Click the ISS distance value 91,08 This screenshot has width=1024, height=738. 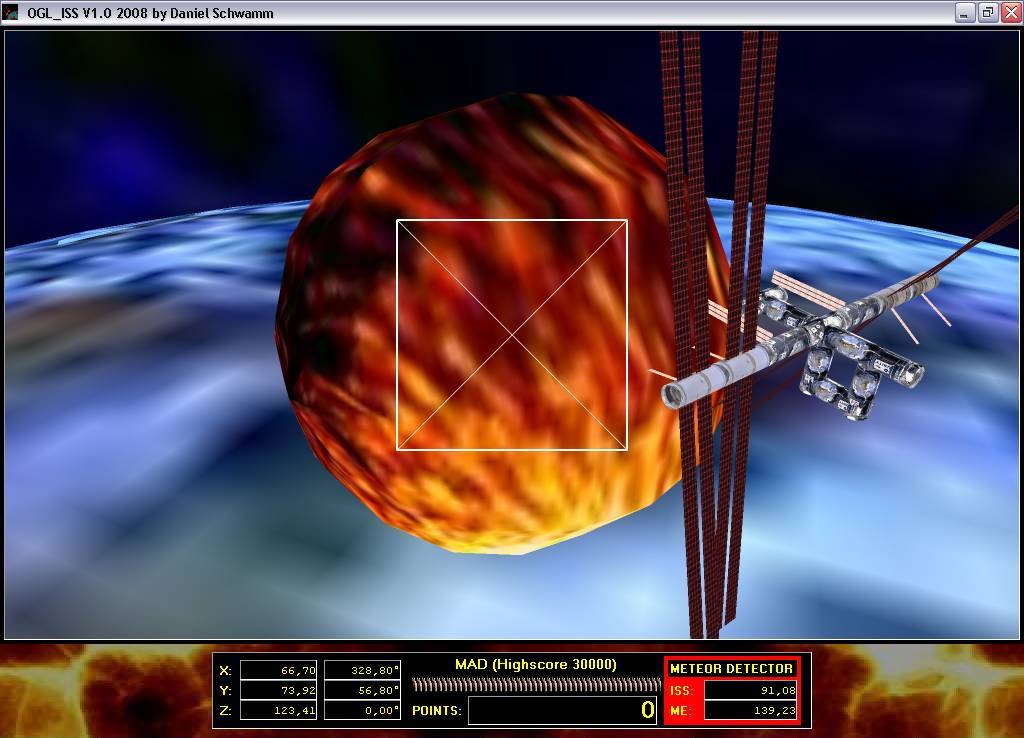pos(750,690)
